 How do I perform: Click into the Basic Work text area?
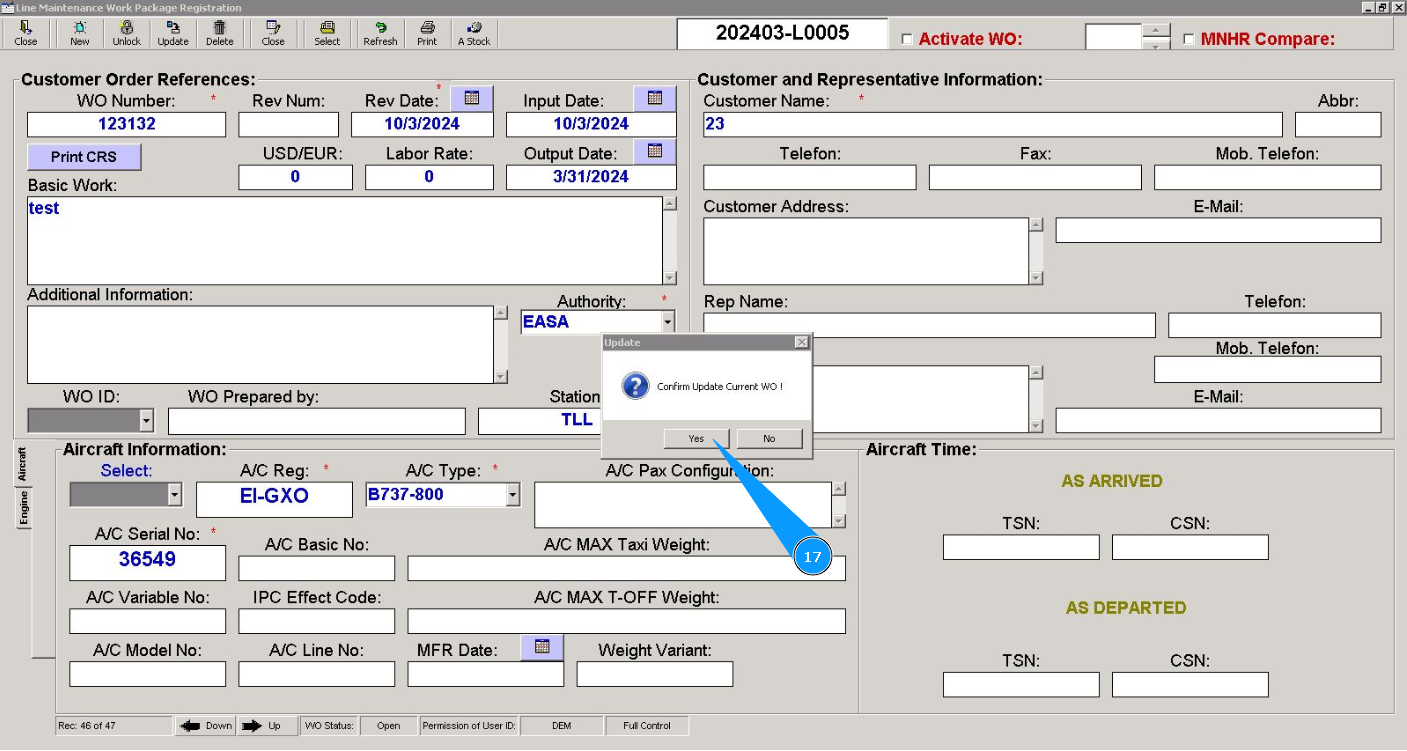[x=344, y=241]
